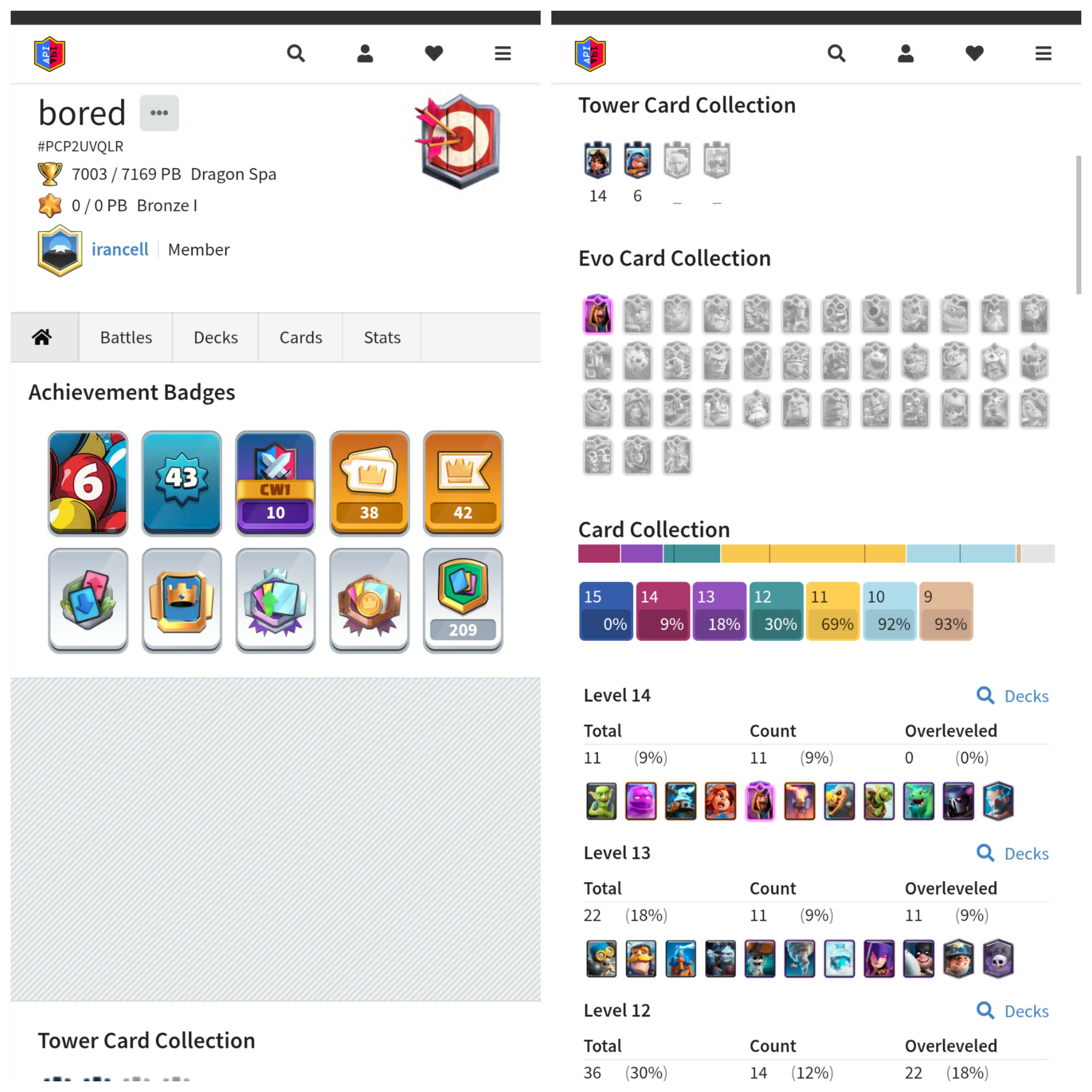Click the evolved purple card in Evo collection
Viewport: 1092px width, 1092px height.
598,314
